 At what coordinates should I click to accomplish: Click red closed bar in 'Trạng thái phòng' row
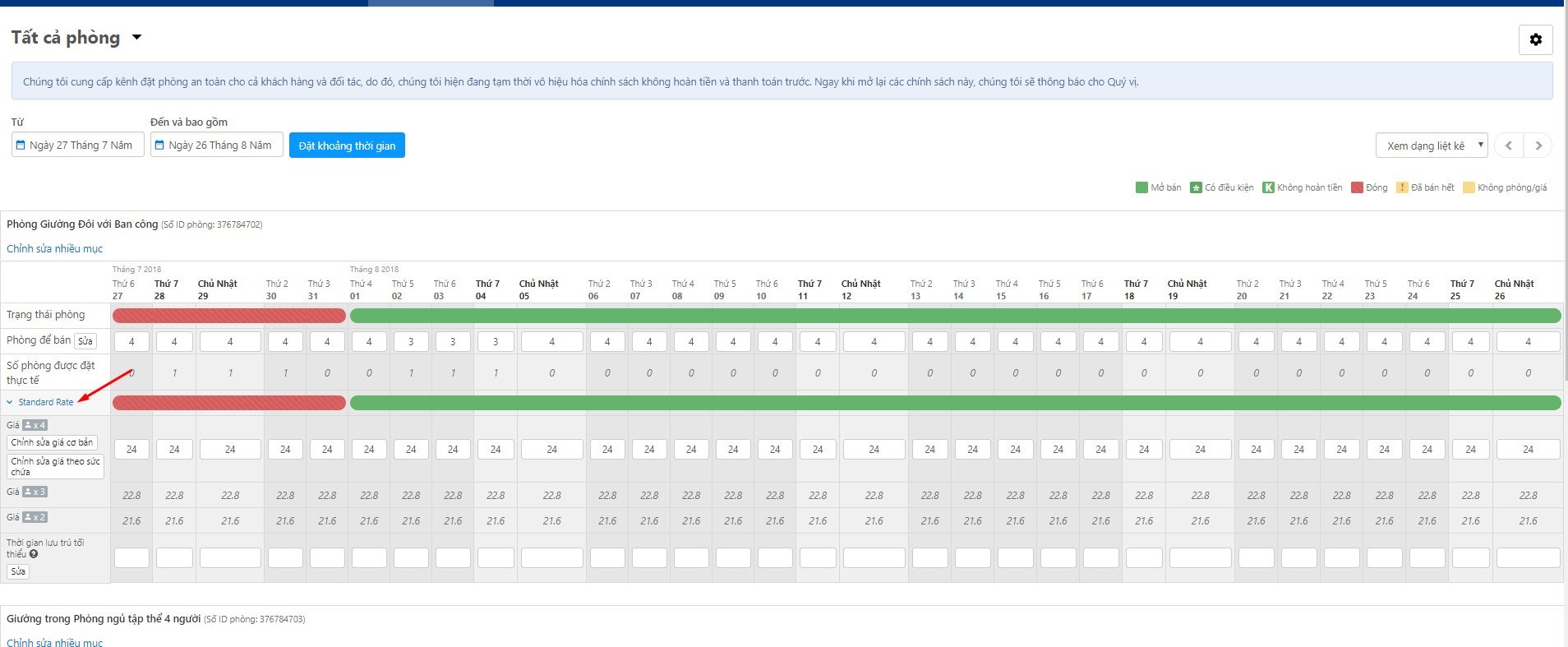tap(229, 315)
